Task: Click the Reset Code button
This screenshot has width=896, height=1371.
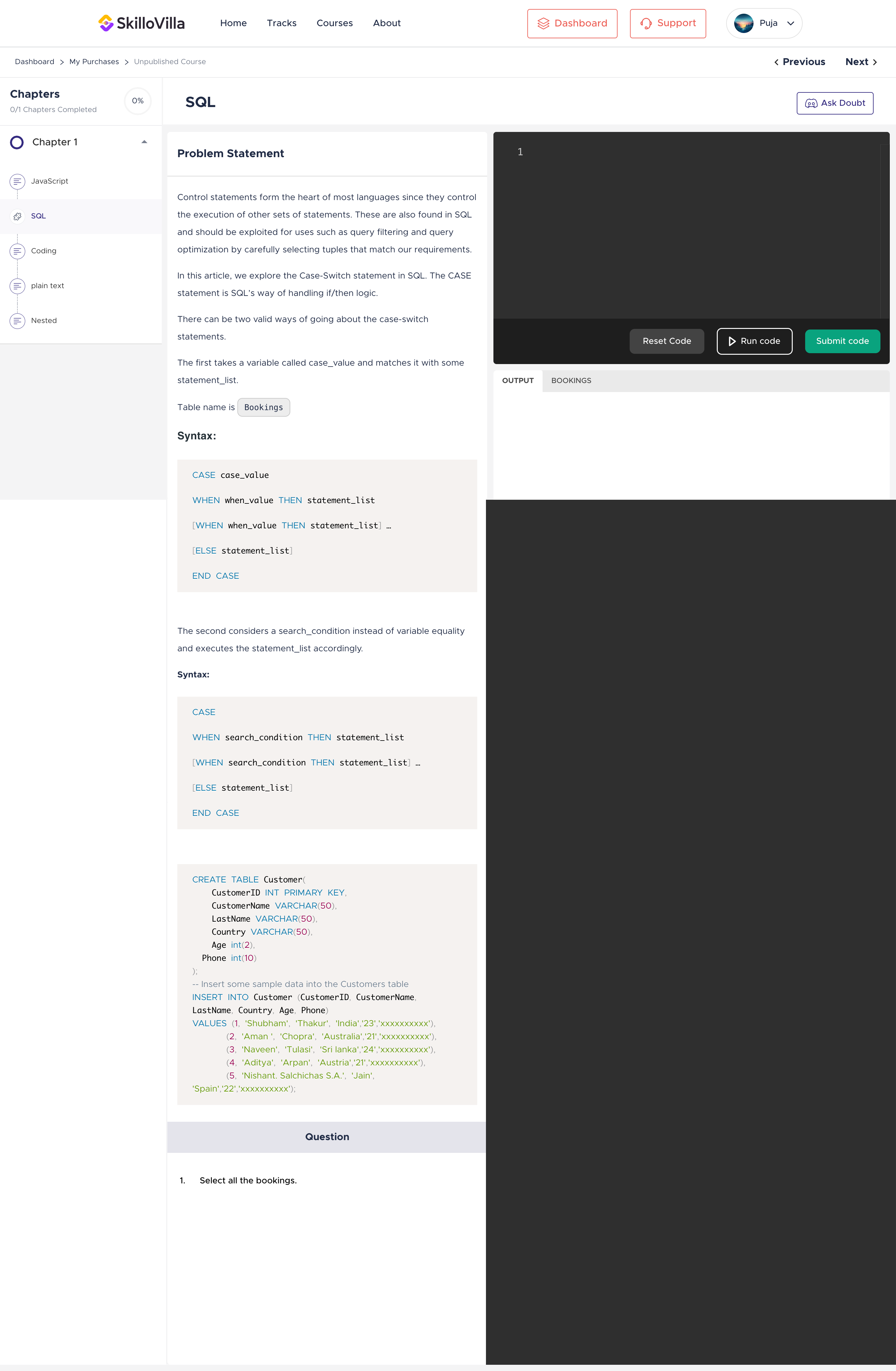Action: coord(666,341)
